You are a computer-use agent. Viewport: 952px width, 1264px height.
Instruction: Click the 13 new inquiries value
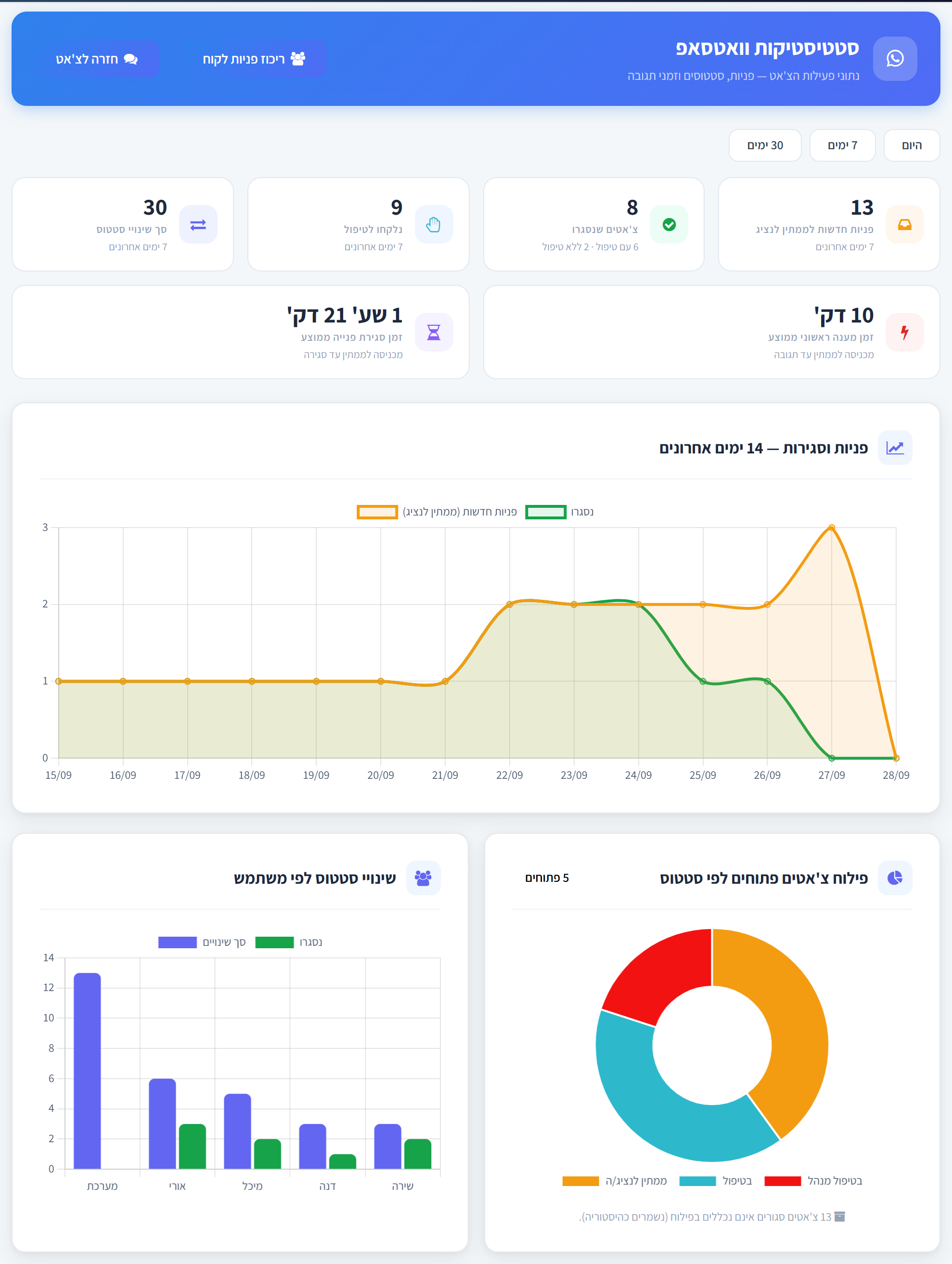point(862,207)
